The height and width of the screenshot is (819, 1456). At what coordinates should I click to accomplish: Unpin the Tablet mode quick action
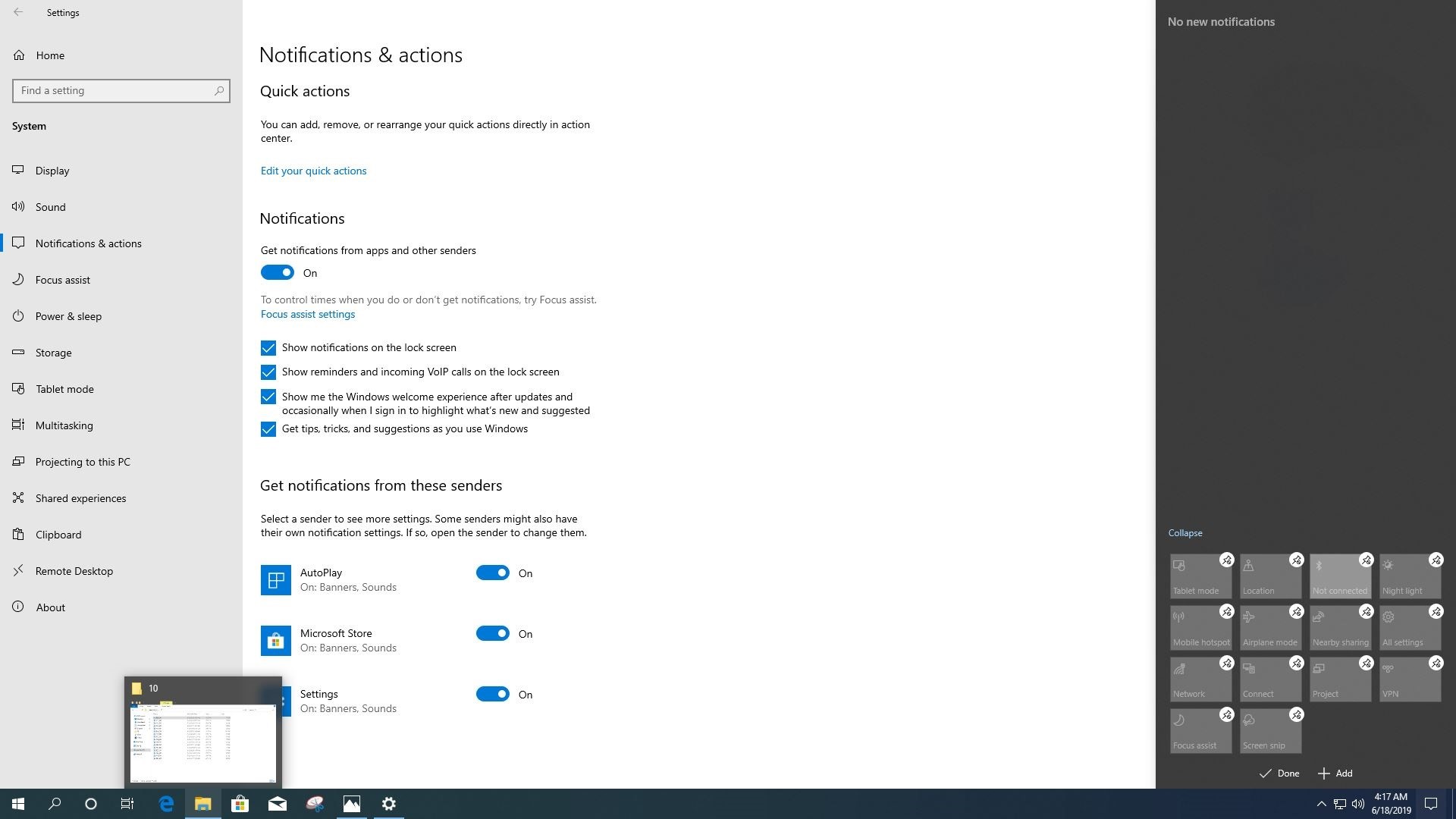coord(1226,560)
